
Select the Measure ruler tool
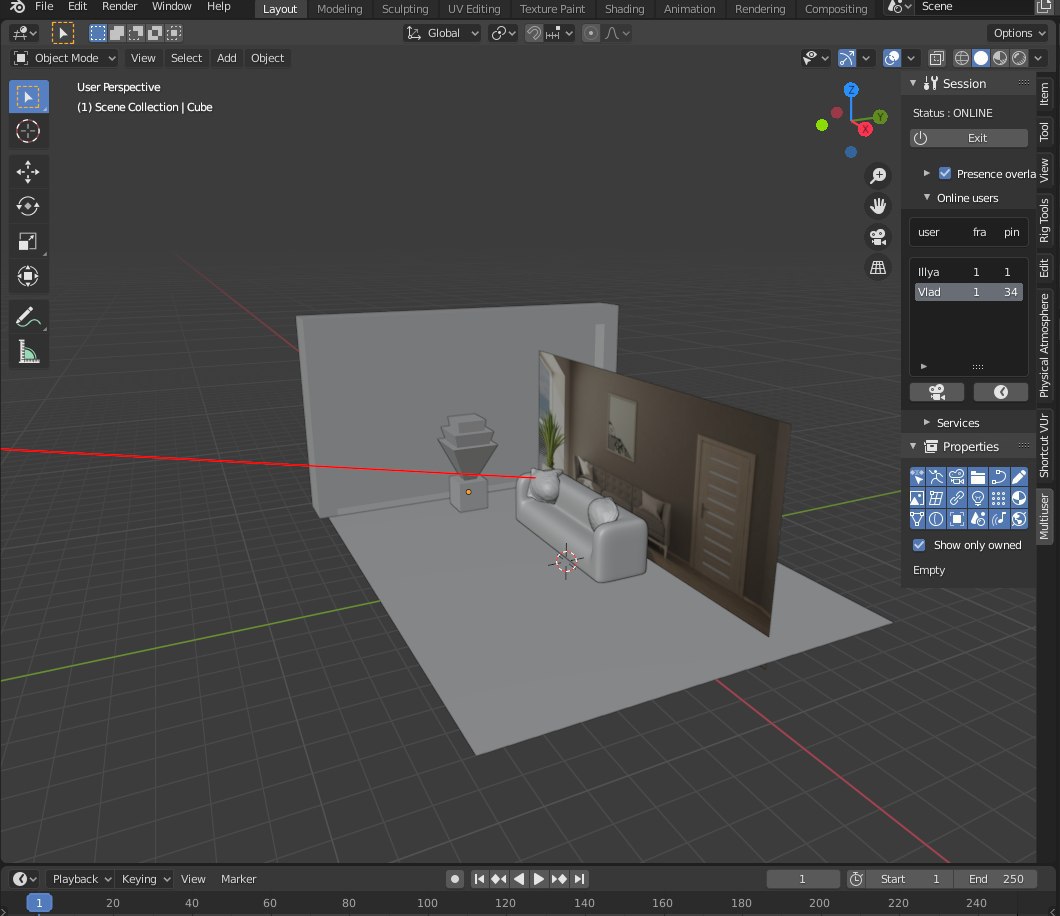(28, 352)
